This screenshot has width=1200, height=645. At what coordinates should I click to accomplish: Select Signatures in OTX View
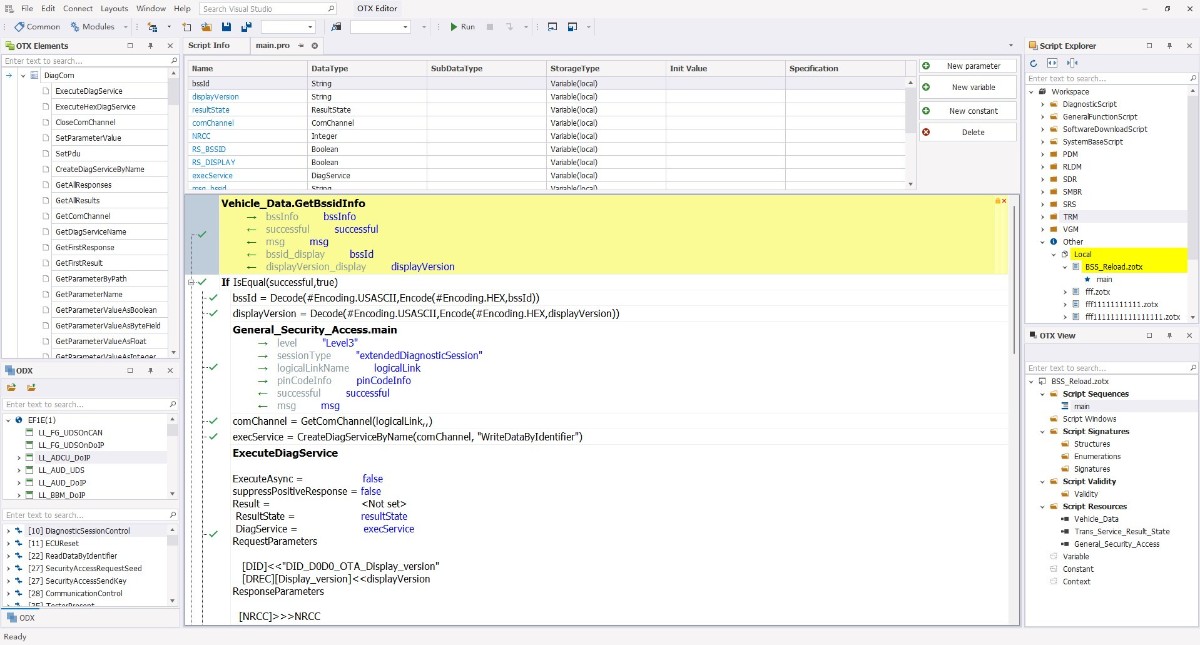click(1092, 469)
